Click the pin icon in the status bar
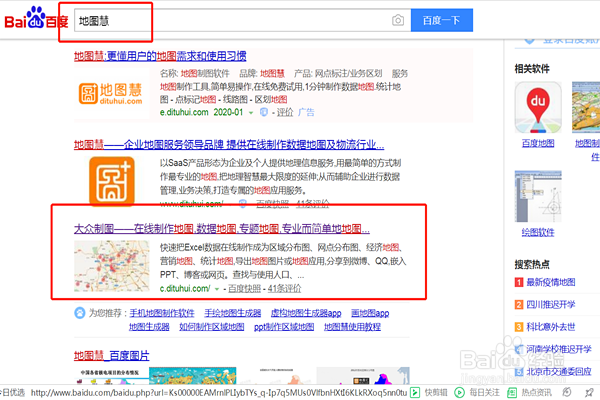Viewport: 600px width, 400px height. (x=589, y=392)
